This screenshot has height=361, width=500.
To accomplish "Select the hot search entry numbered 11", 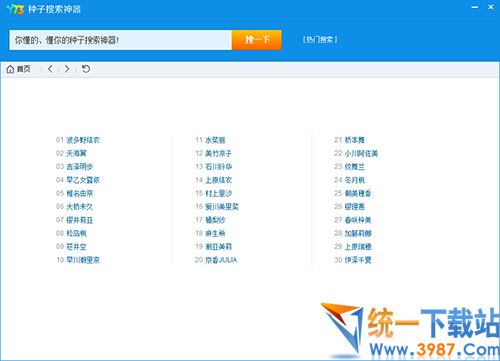I will point(210,140).
